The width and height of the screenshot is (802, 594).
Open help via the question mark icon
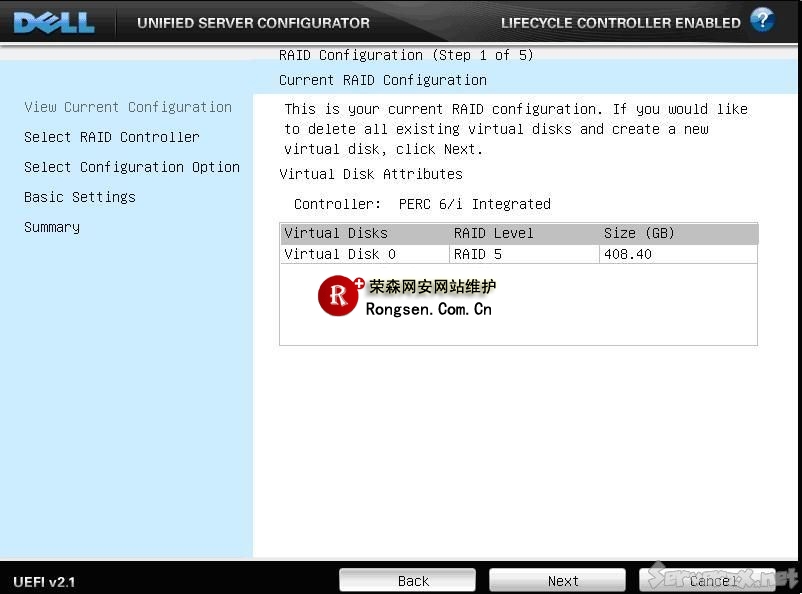[762, 20]
